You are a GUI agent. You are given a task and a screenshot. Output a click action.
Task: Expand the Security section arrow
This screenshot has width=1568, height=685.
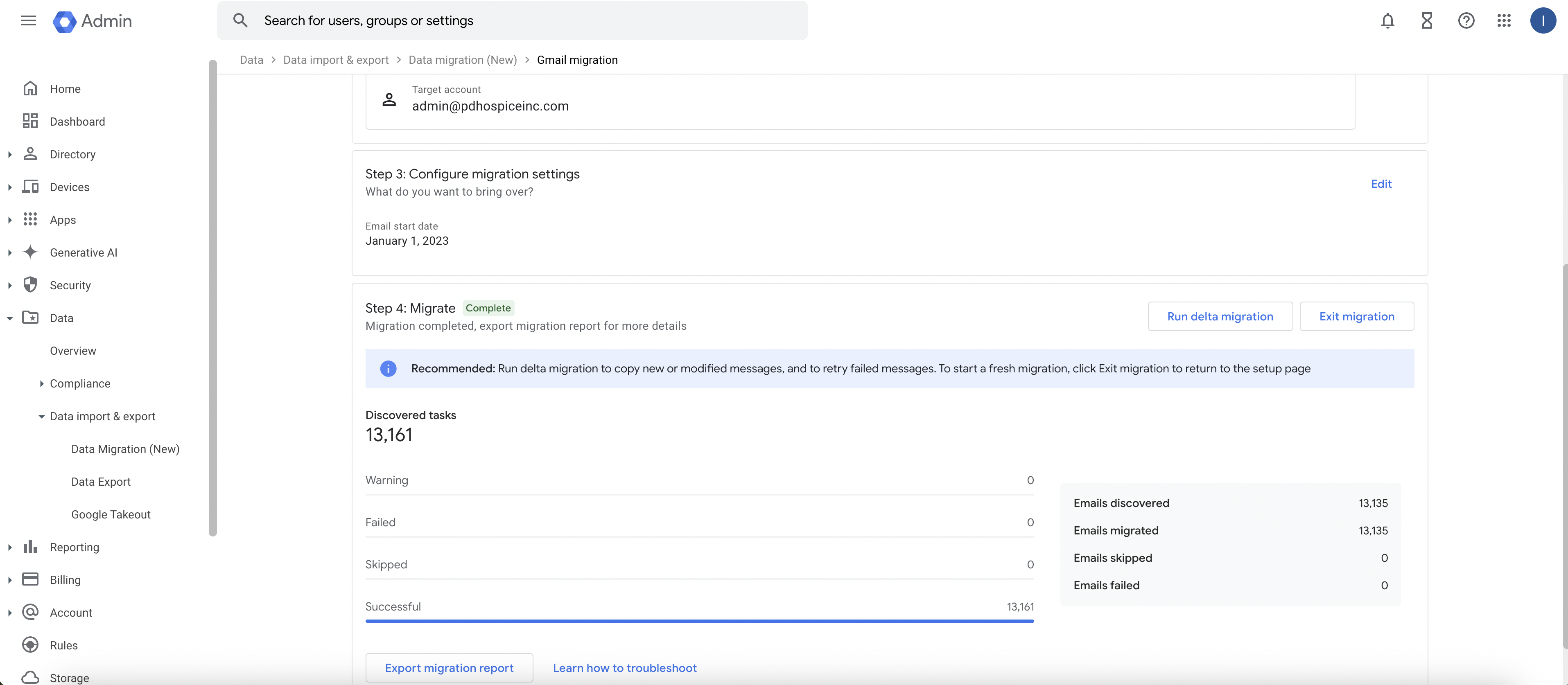click(10, 285)
